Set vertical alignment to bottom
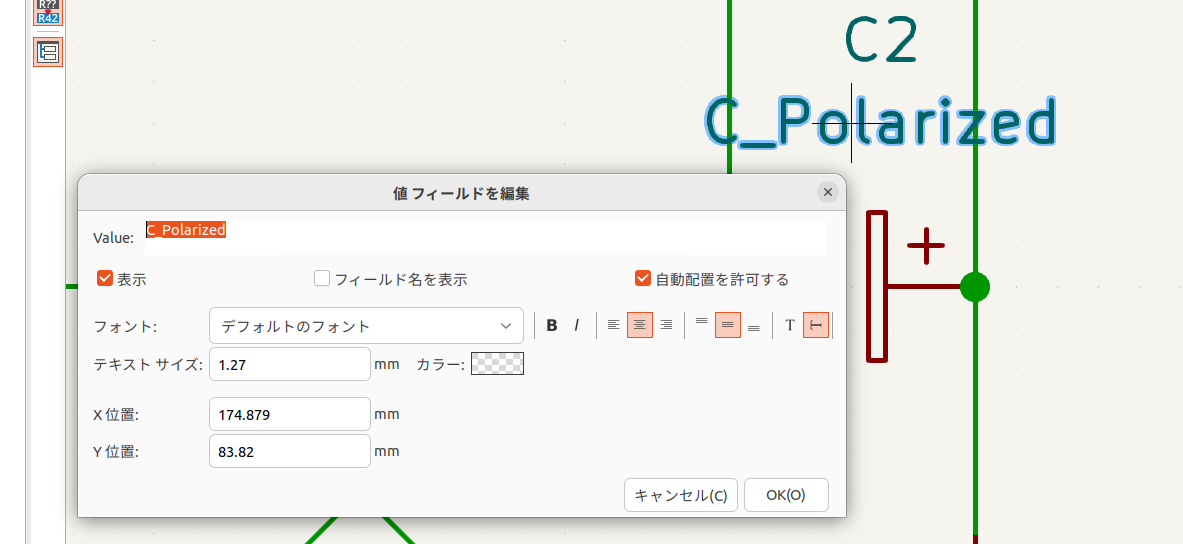Image resolution: width=1183 pixels, height=544 pixels. pyautogui.click(x=754, y=325)
